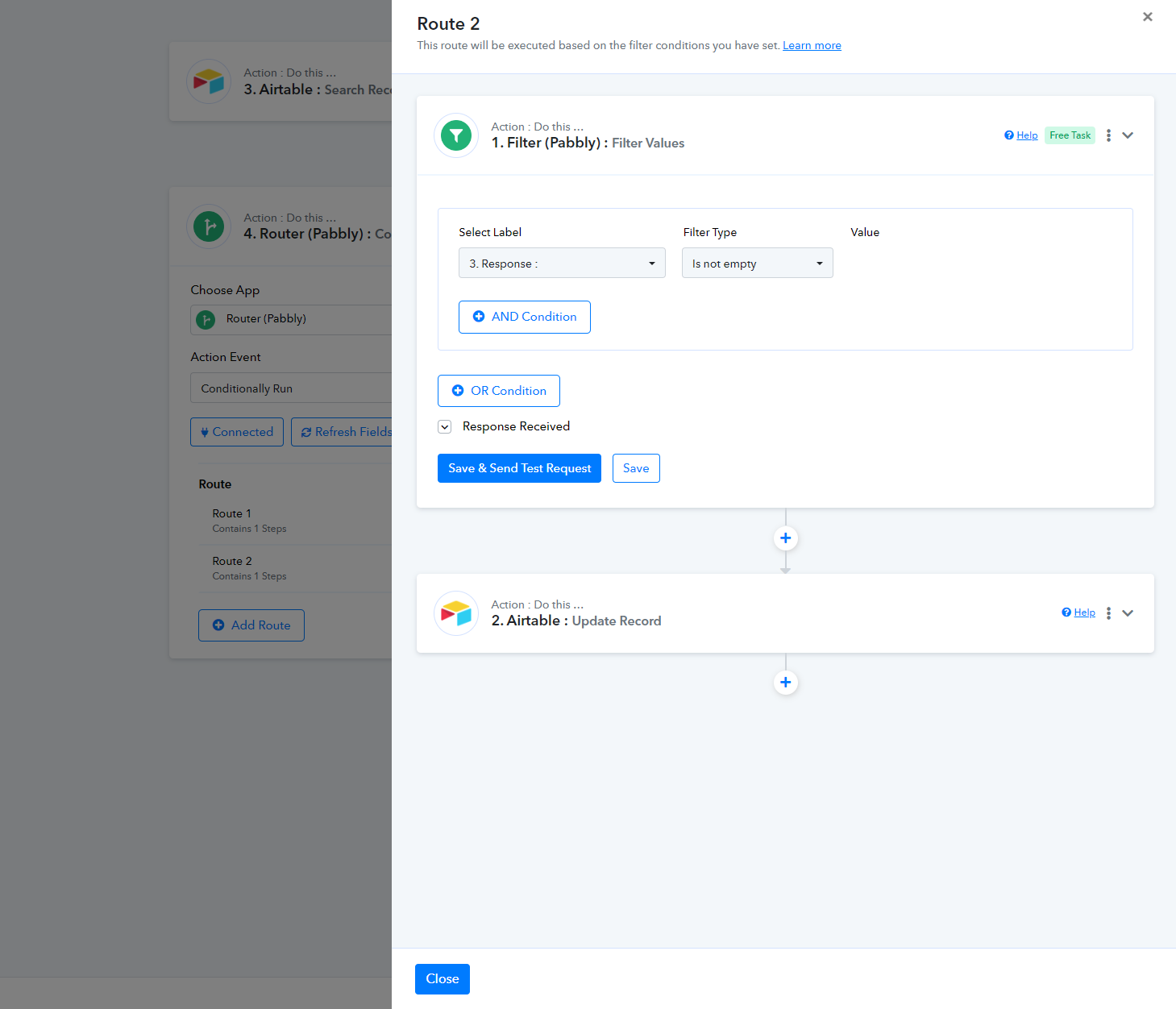The height and width of the screenshot is (1009, 1176).
Task: Open the Help link on the Airtable step
Action: pos(1084,612)
